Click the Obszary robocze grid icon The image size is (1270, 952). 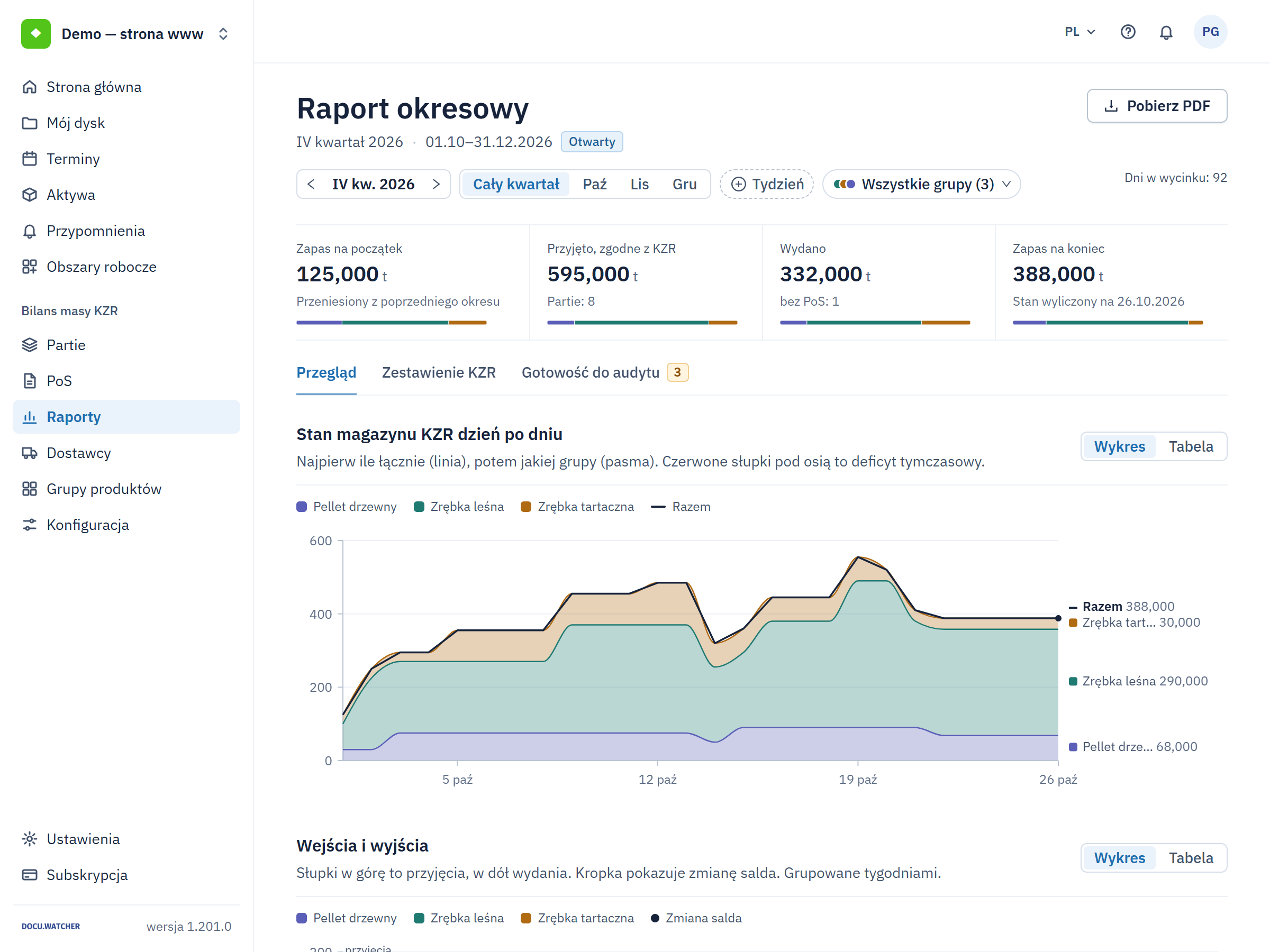pos(30,267)
